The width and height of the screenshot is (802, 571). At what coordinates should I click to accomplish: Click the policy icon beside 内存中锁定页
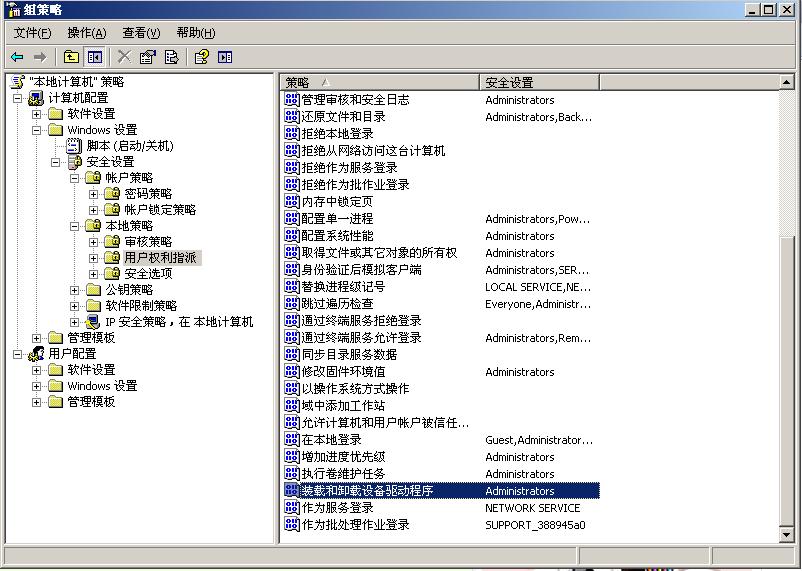[292, 202]
